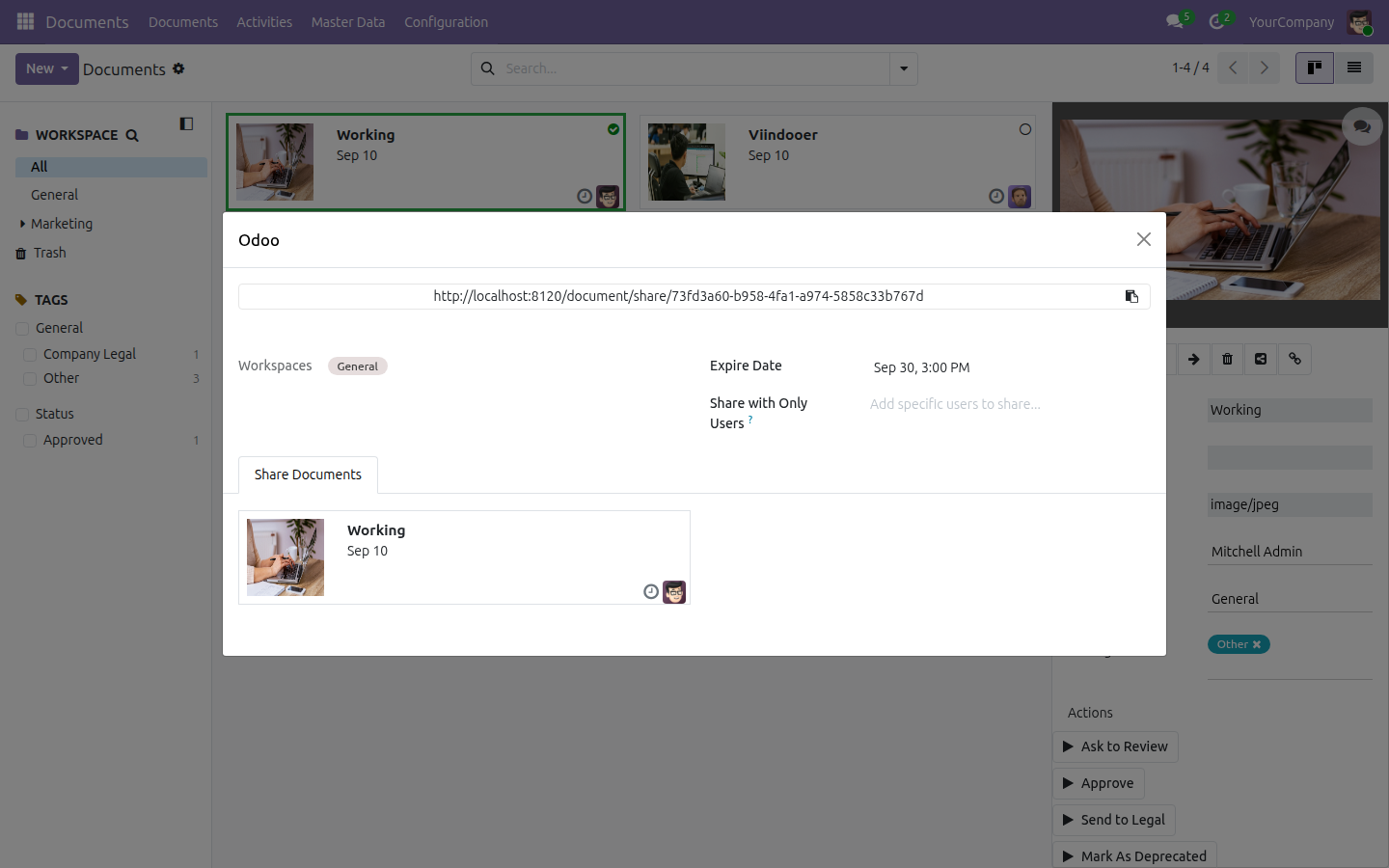
Task: Click the Workspace search icon
Action: (x=132, y=136)
